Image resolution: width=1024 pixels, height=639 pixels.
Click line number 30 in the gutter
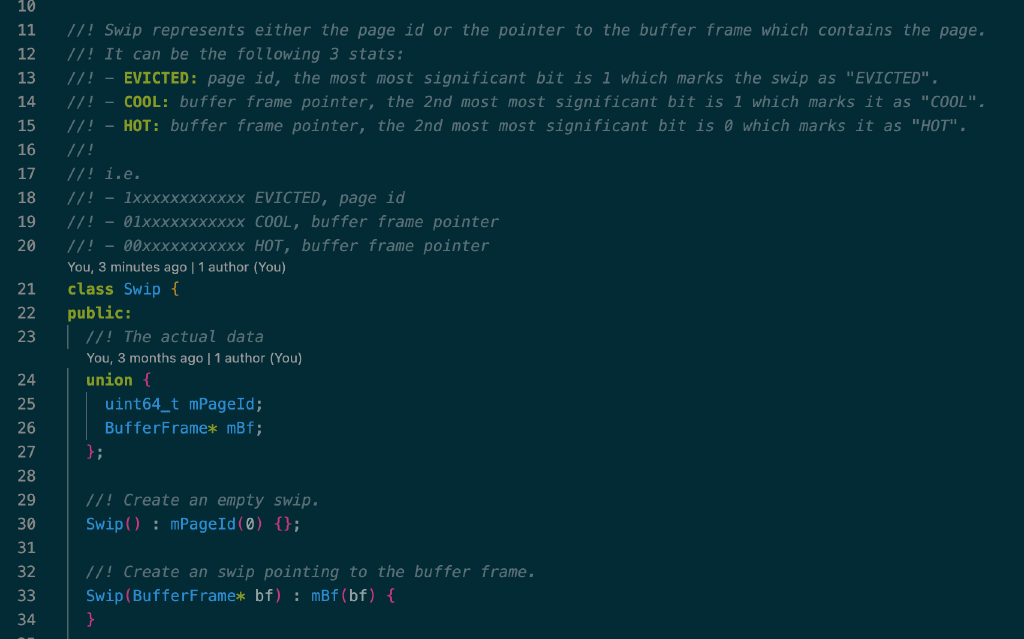[x=27, y=524]
